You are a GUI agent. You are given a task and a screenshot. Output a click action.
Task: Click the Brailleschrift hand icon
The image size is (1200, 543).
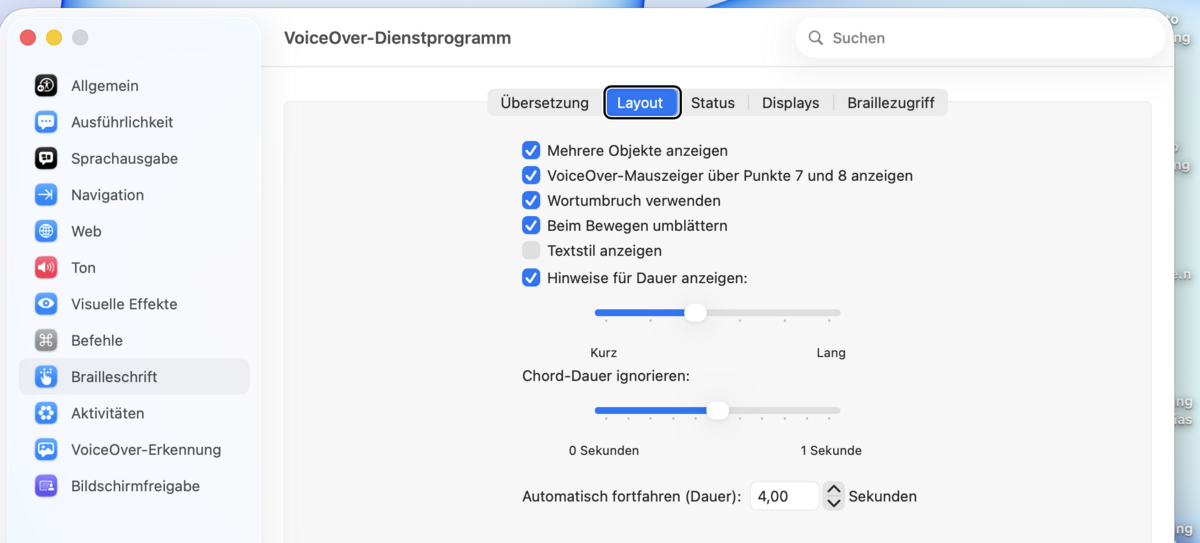point(46,377)
